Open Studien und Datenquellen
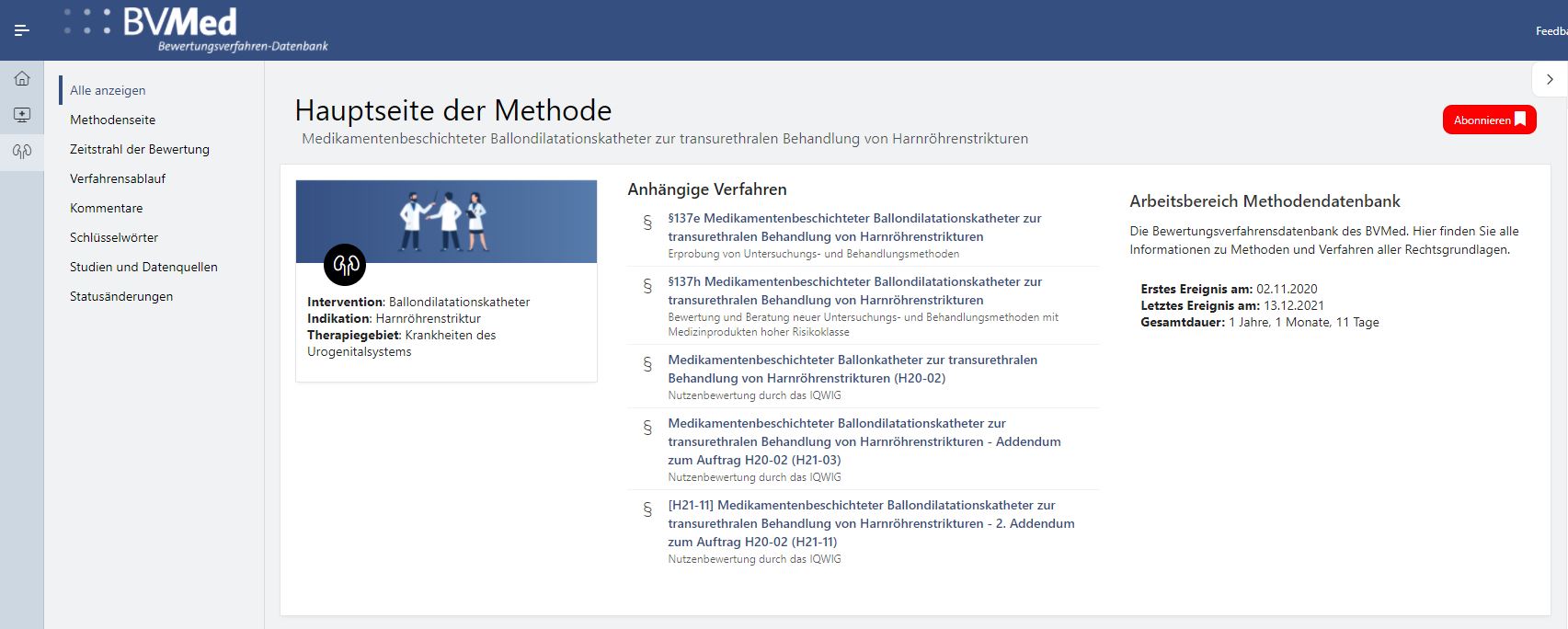Viewport: 1568px width, 629px height. coord(143,267)
